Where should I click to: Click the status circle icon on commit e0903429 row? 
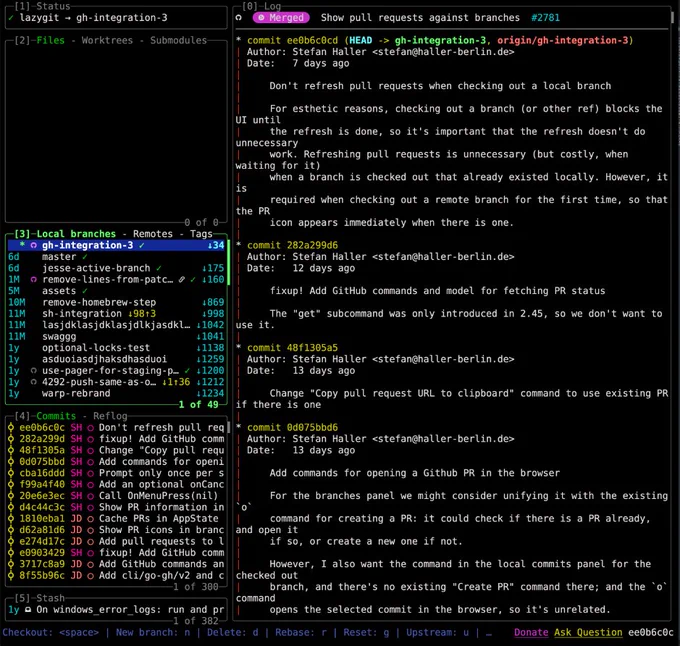click(90, 553)
